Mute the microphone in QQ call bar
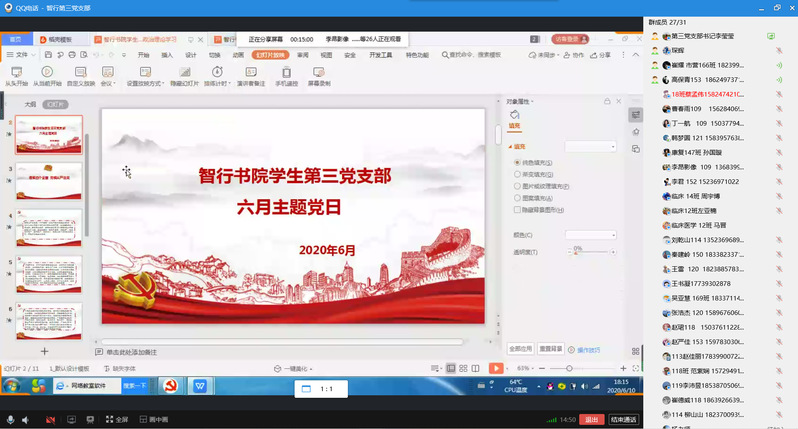Image resolution: width=798 pixels, height=429 pixels. 10,419
